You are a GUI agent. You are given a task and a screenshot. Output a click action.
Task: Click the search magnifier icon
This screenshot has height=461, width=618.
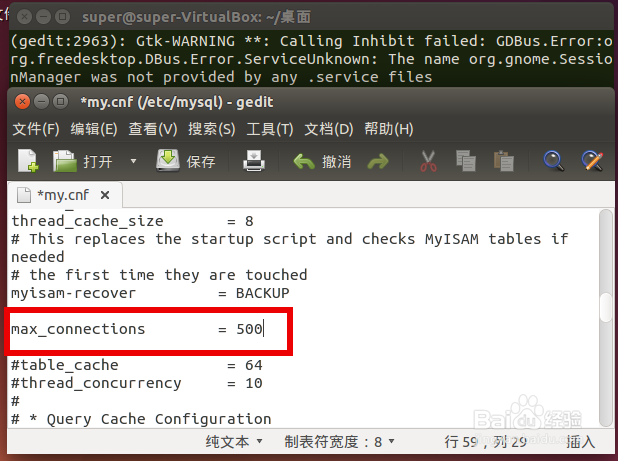click(x=554, y=161)
